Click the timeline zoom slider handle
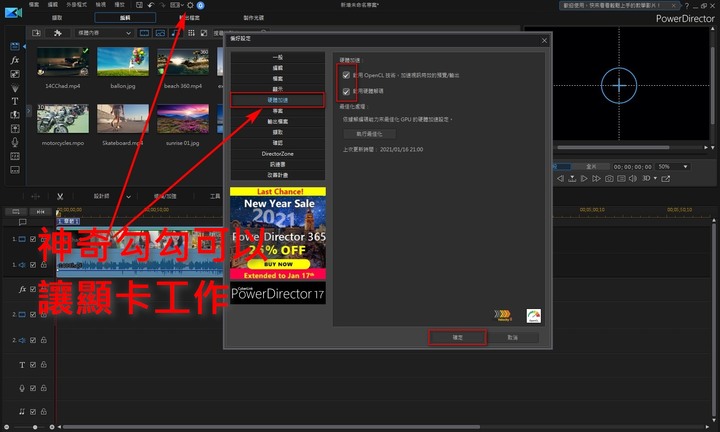The height and width of the screenshot is (432, 720). [x=35, y=427]
